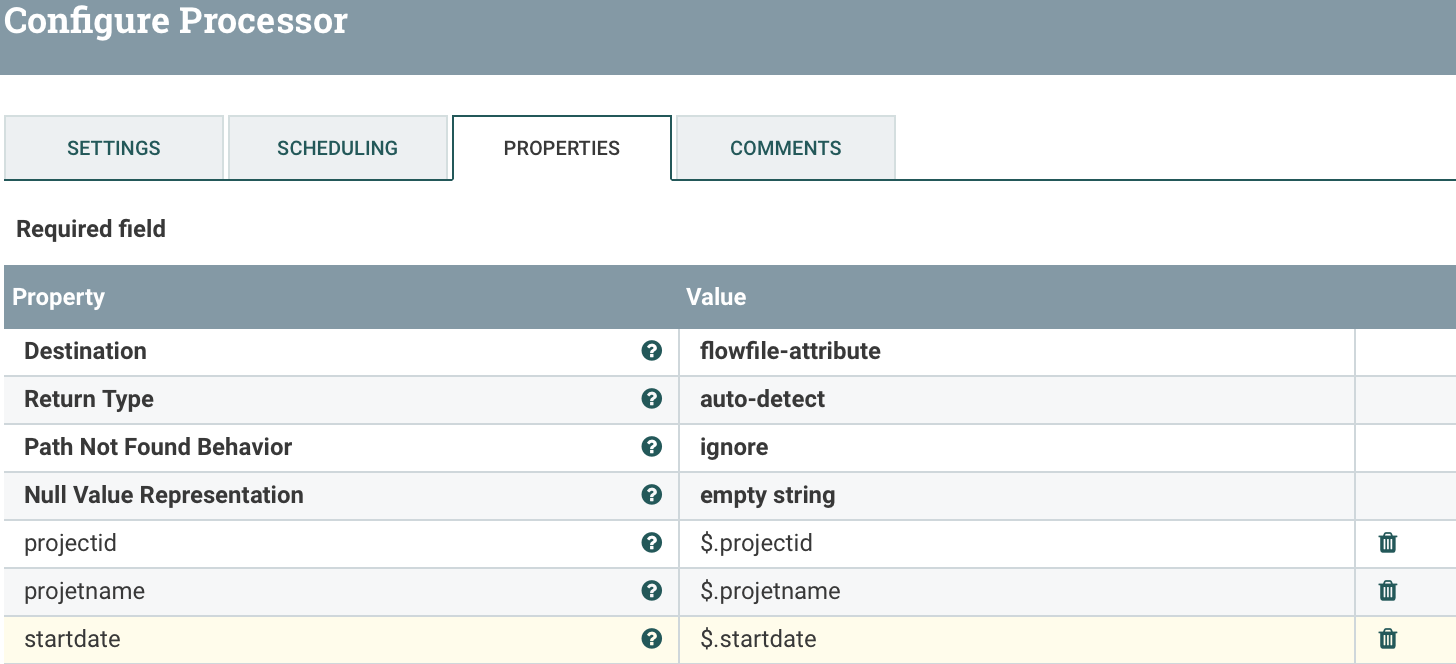The height and width of the screenshot is (664, 1456).
Task: Open help for the projetname property
Action: click(652, 591)
